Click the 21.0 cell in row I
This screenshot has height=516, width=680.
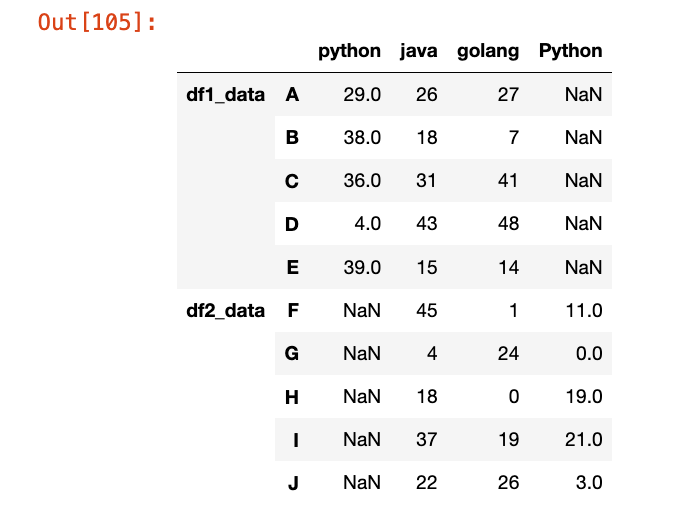(x=583, y=439)
